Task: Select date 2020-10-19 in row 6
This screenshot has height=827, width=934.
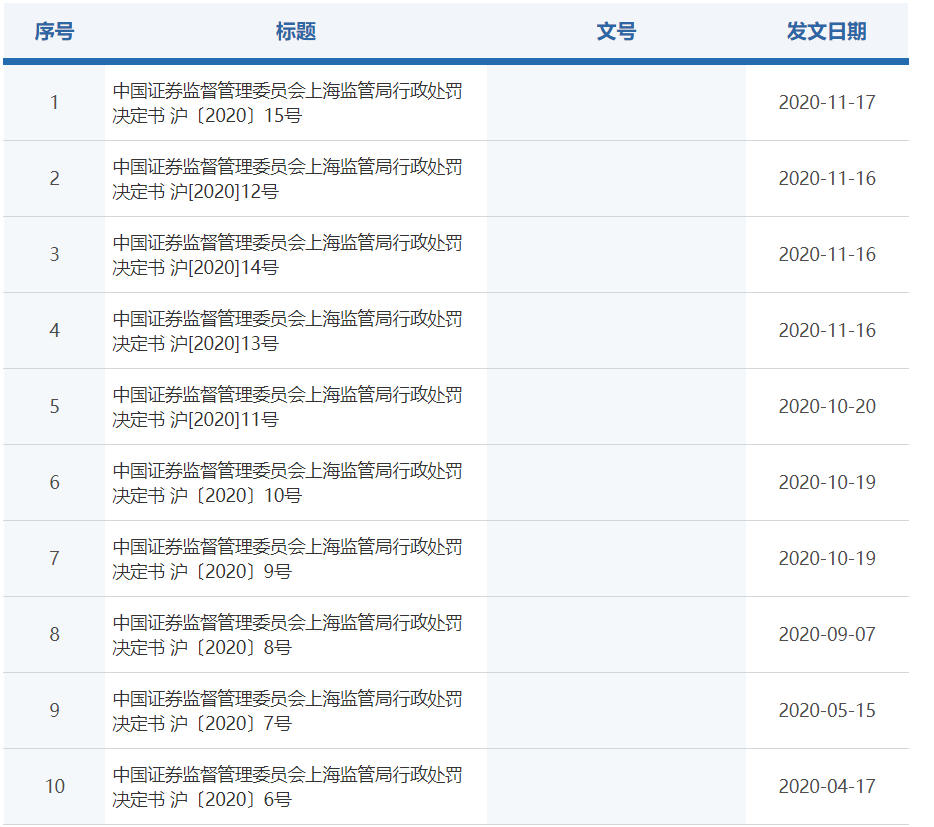Action: coord(827,482)
